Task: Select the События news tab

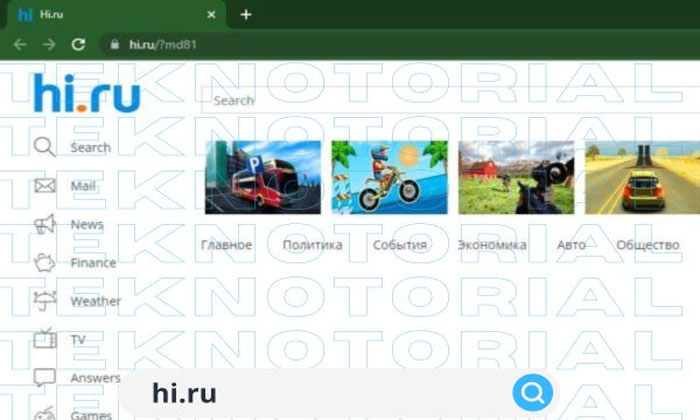Action: pos(400,245)
